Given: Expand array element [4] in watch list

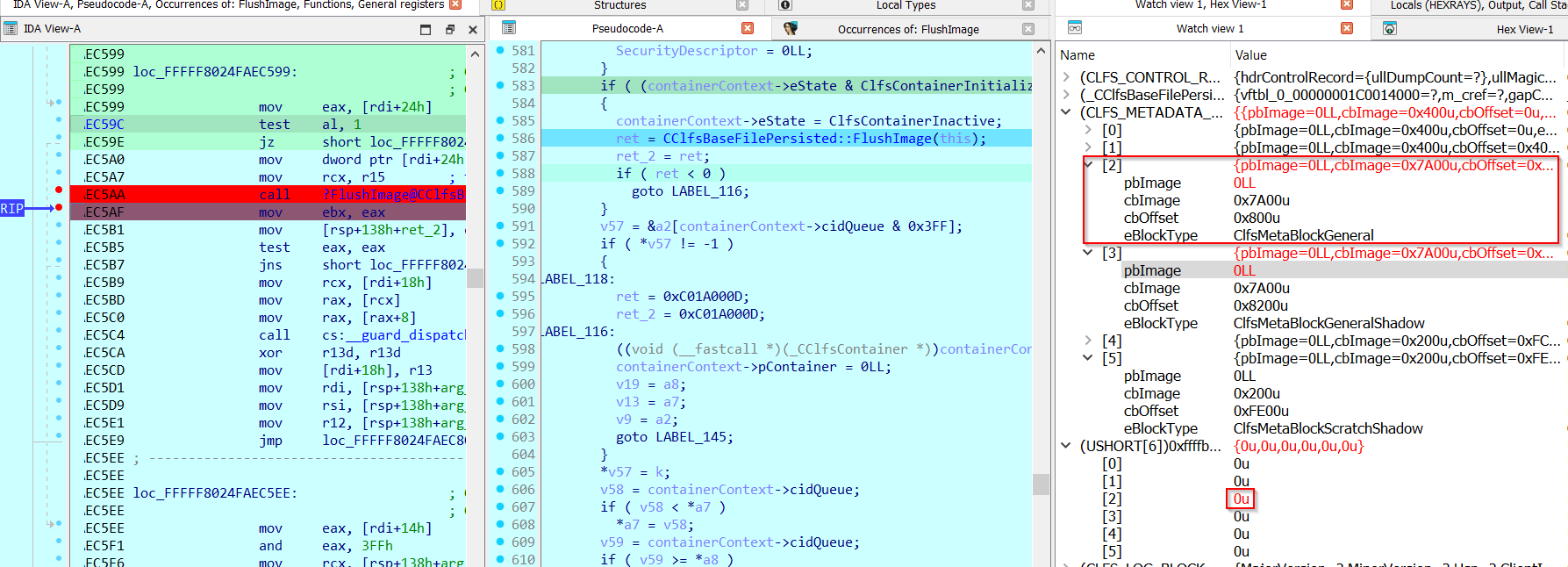Looking at the screenshot, I should click(x=1088, y=341).
